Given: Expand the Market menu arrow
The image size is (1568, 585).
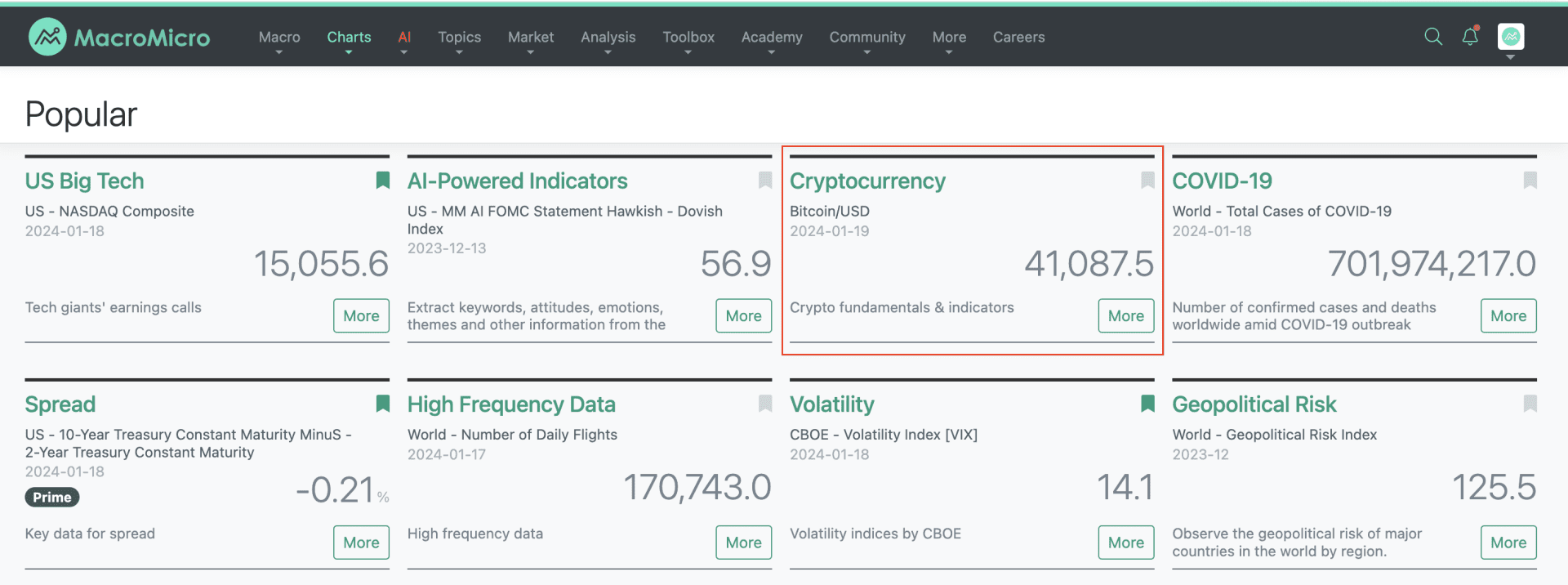Looking at the screenshot, I should [531, 52].
